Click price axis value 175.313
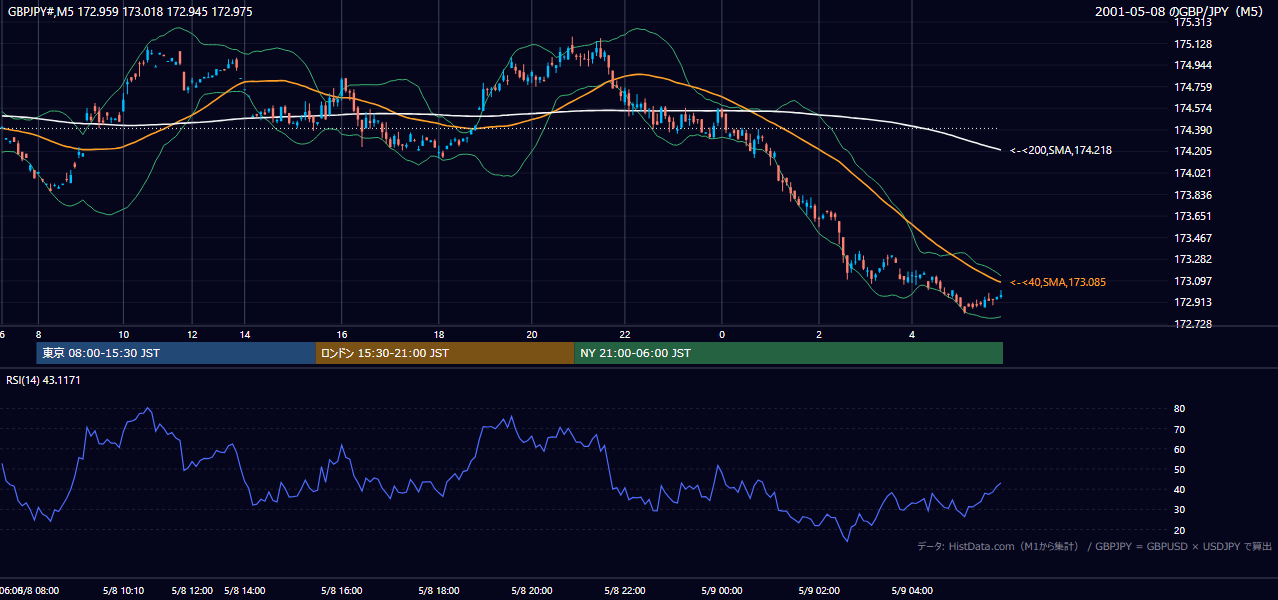 (x=1193, y=22)
